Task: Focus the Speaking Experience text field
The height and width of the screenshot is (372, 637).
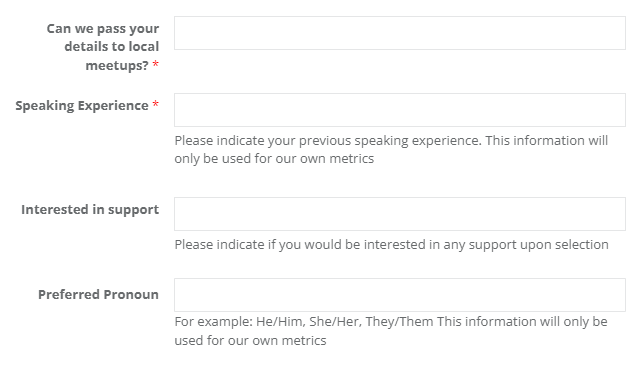Action: coord(400,110)
